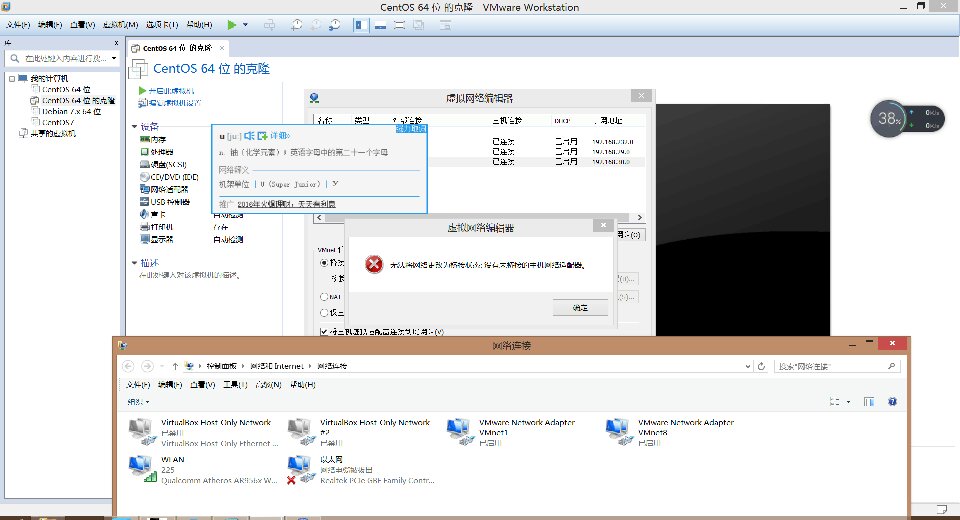Click the revert-to-snapshot toolbar icon

point(316,25)
